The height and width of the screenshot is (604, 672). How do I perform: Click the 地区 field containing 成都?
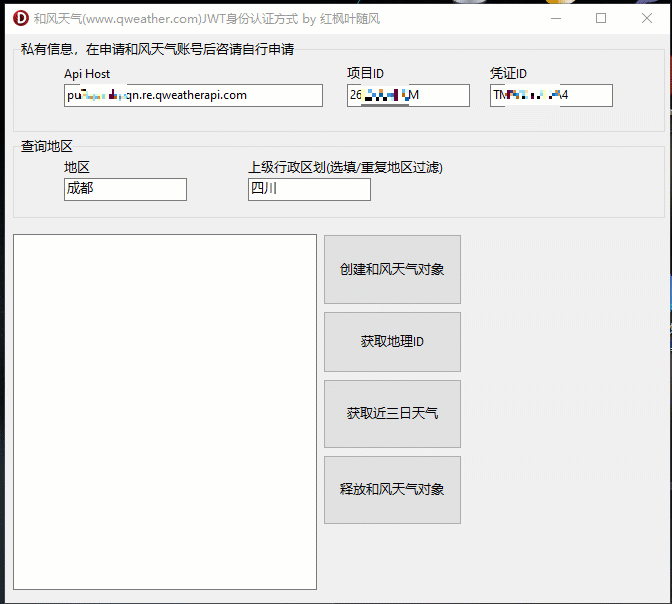coord(125,189)
